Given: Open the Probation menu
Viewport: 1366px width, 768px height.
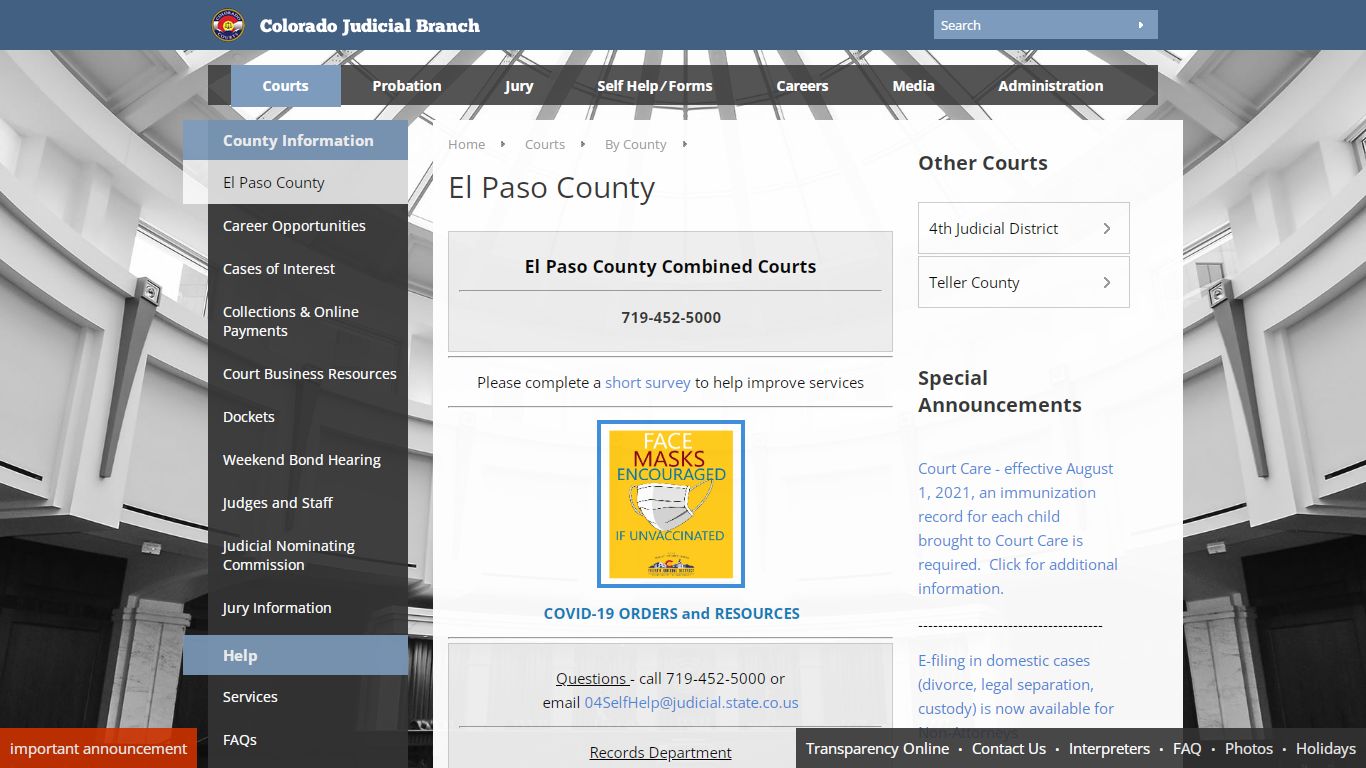Looking at the screenshot, I should point(406,86).
